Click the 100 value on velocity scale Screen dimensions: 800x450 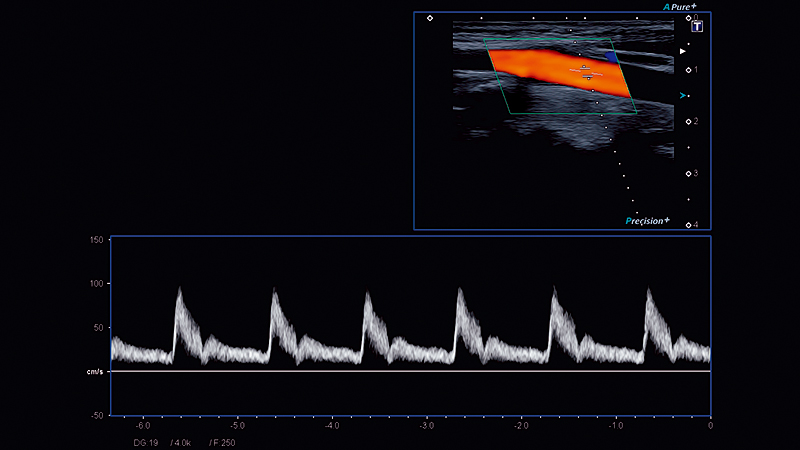96,284
